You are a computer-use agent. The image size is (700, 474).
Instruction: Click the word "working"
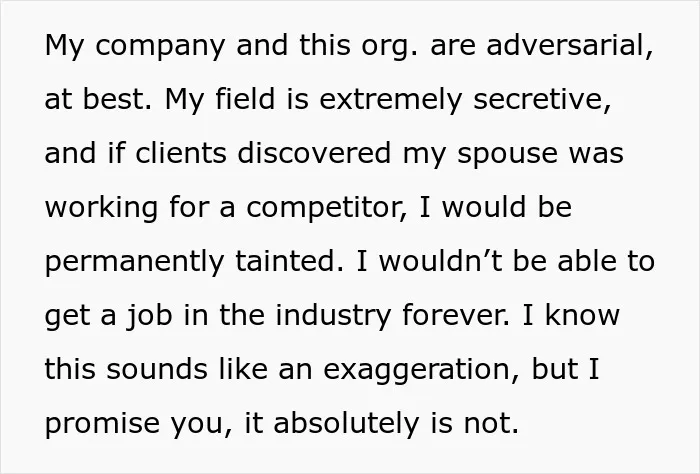101,208
